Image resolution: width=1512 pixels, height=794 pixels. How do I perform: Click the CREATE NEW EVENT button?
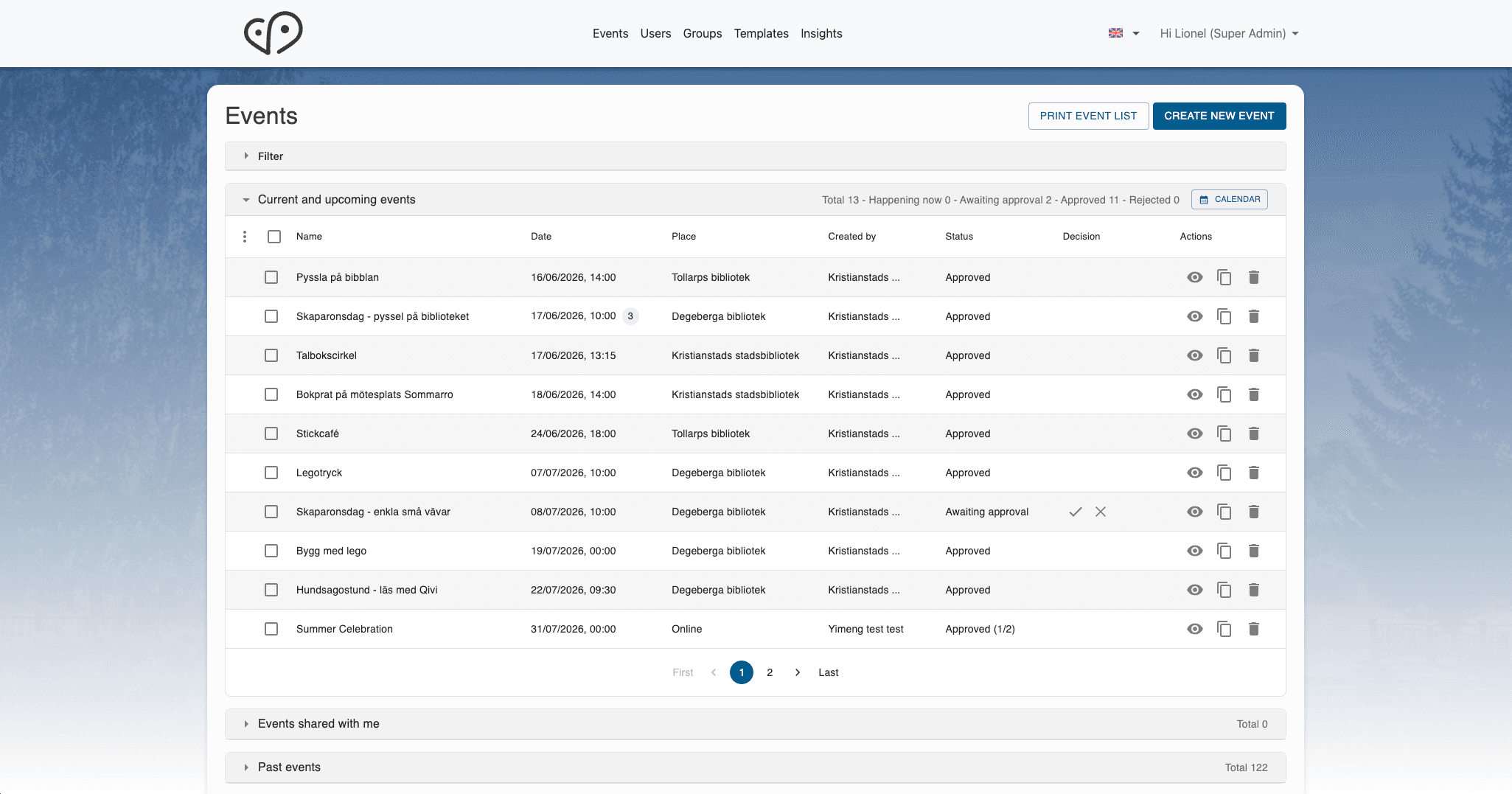1219,116
